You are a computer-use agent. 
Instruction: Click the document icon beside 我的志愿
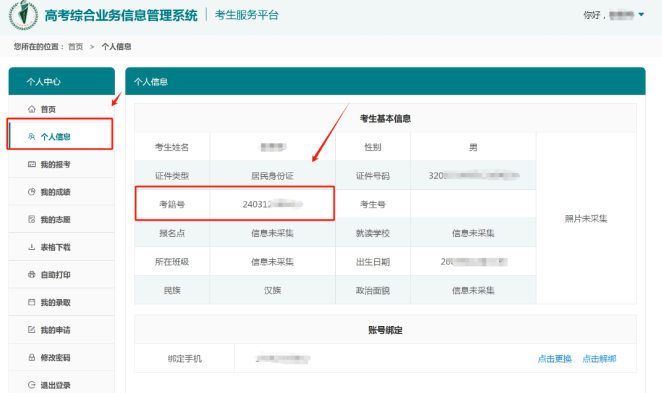tap(32, 220)
